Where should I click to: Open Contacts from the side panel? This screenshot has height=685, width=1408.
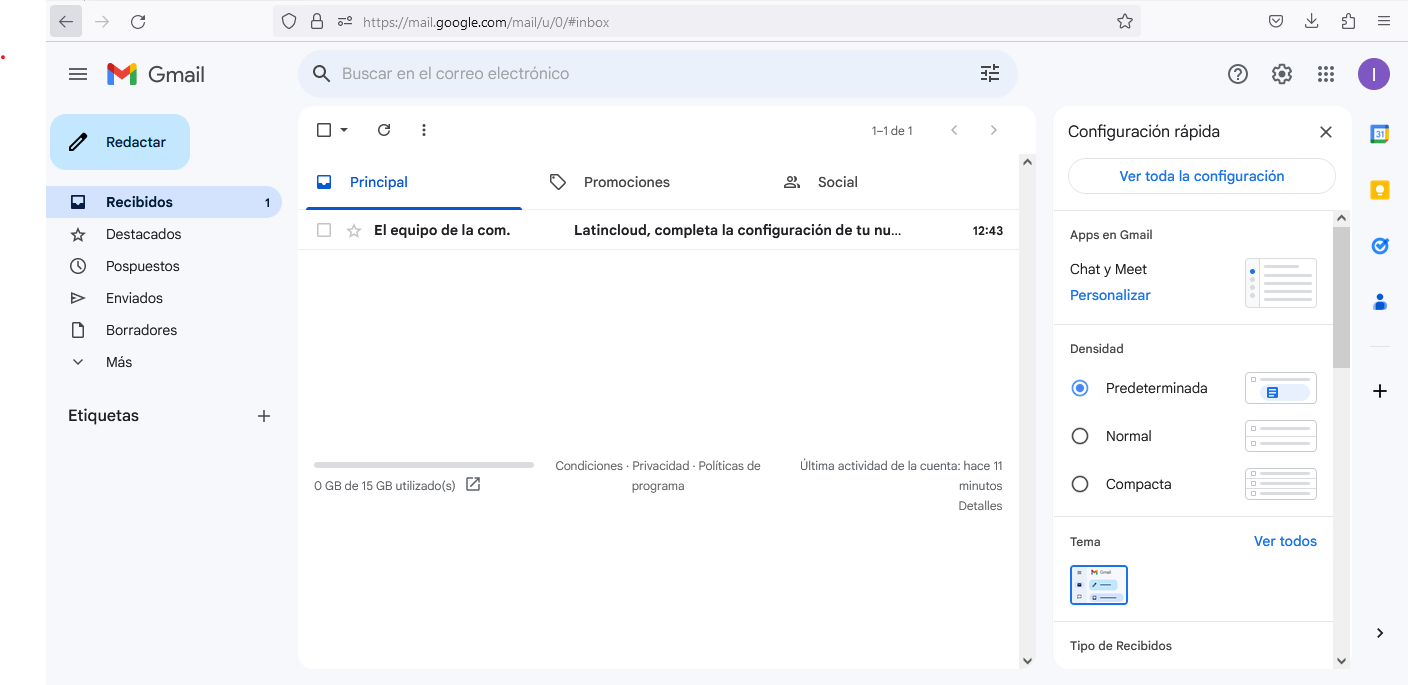coord(1380,302)
